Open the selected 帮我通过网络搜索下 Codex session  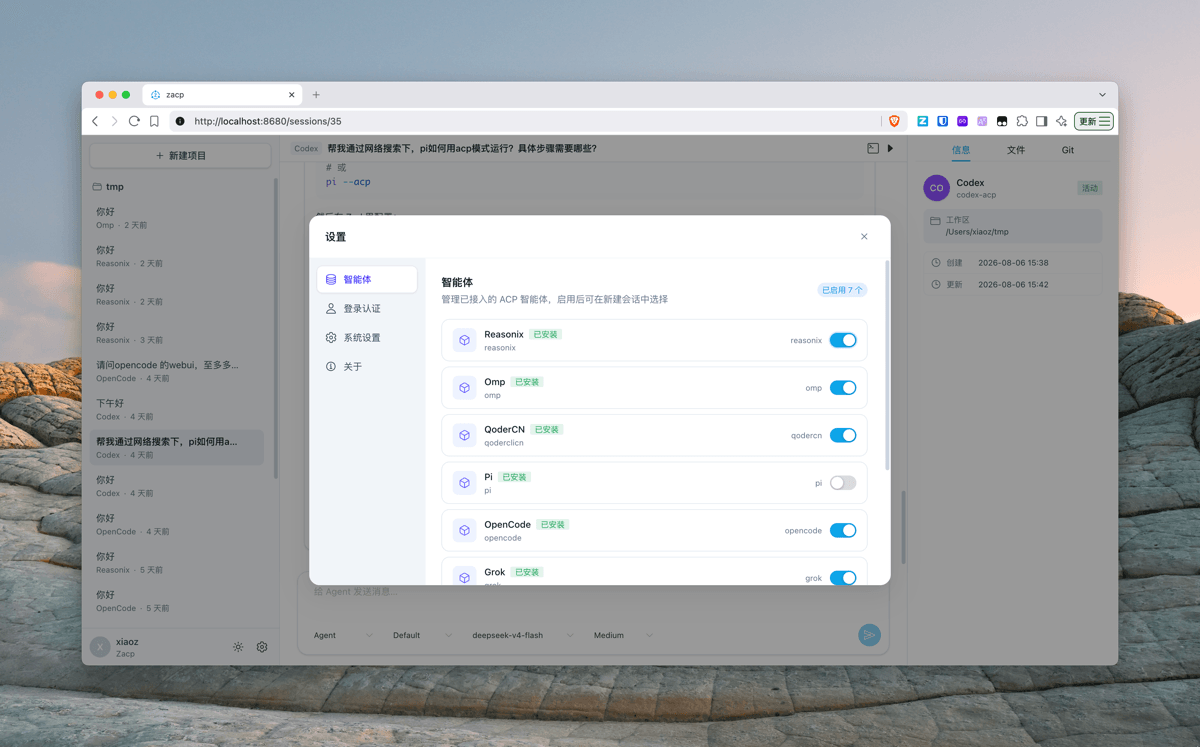coord(178,447)
